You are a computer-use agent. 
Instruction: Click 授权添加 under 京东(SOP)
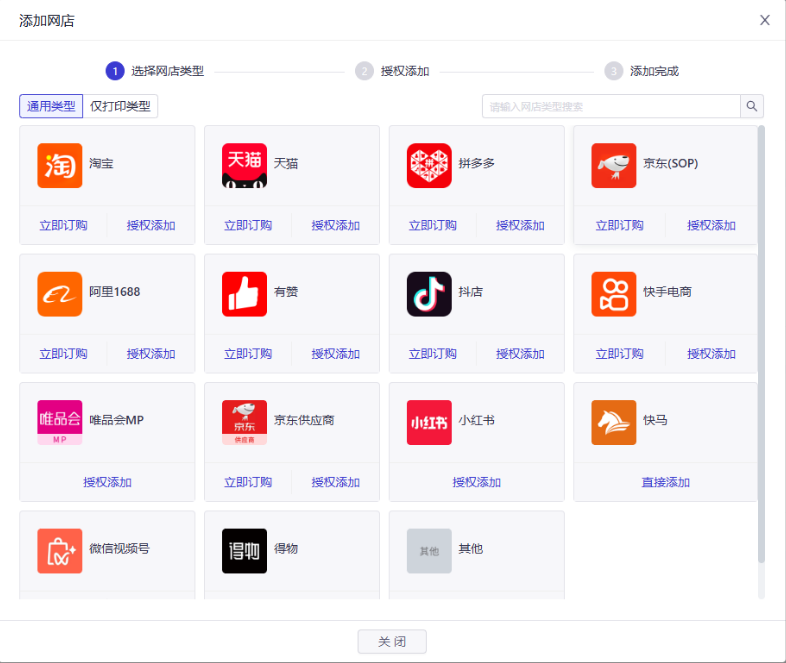(711, 226)
